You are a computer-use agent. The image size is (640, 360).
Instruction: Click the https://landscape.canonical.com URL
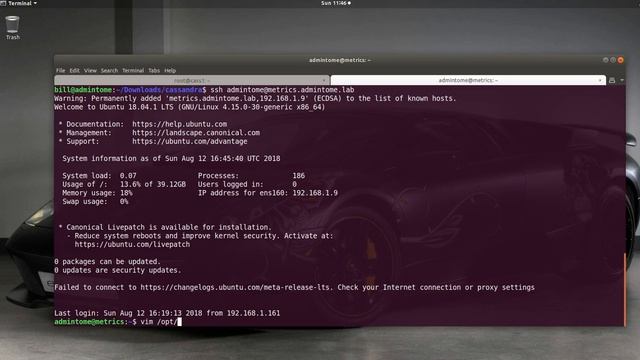click(x=196, y=133)
